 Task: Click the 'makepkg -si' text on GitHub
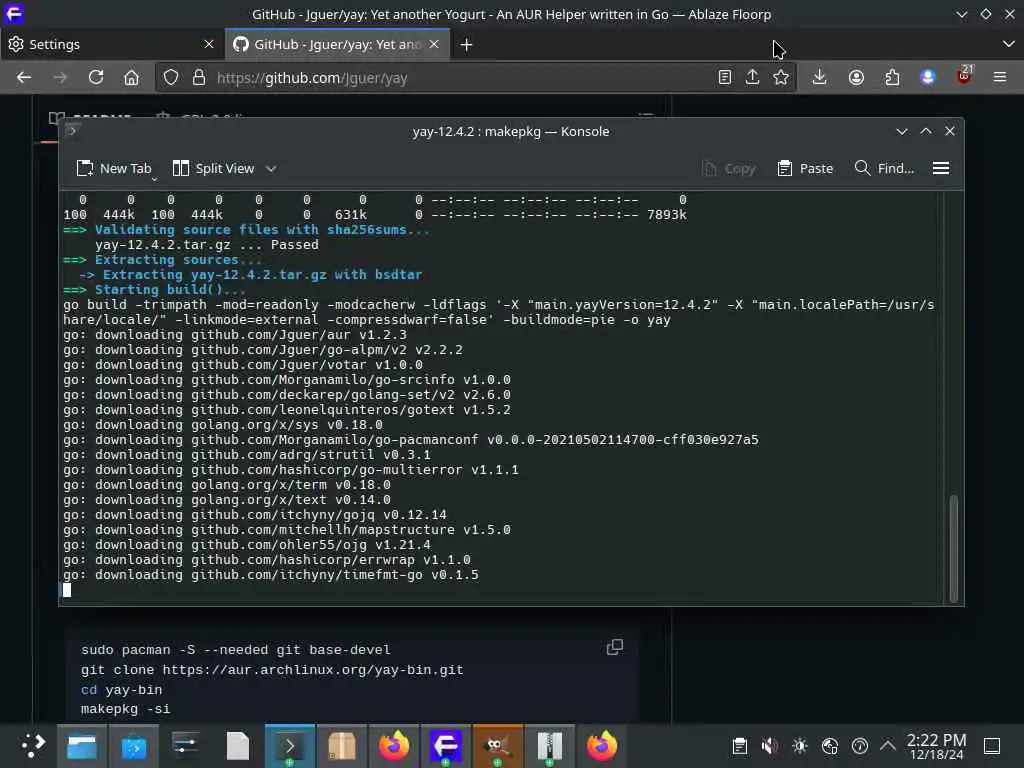click(125, 709)
